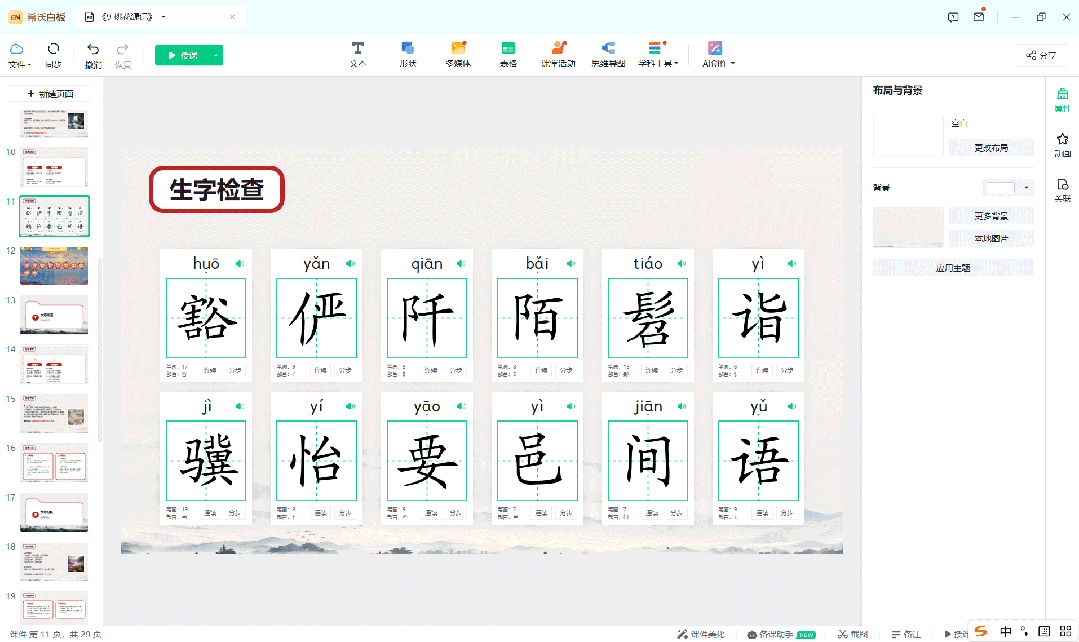Select slide 12 thumbnail in the slide panel
Image resolution: width=1079 pixels, height=642 pixels.
point(54,265)
